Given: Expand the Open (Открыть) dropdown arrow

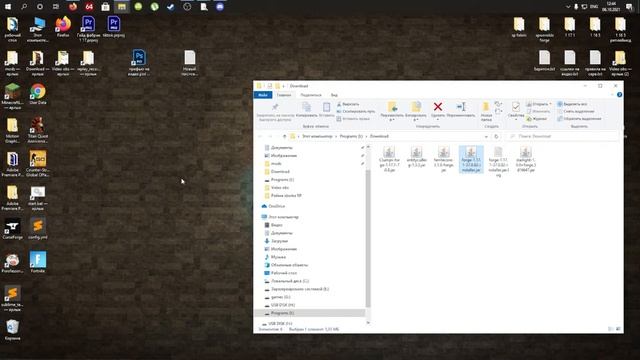Looking at the screenshot, I should pyautogui.click(x=550, y=104).
